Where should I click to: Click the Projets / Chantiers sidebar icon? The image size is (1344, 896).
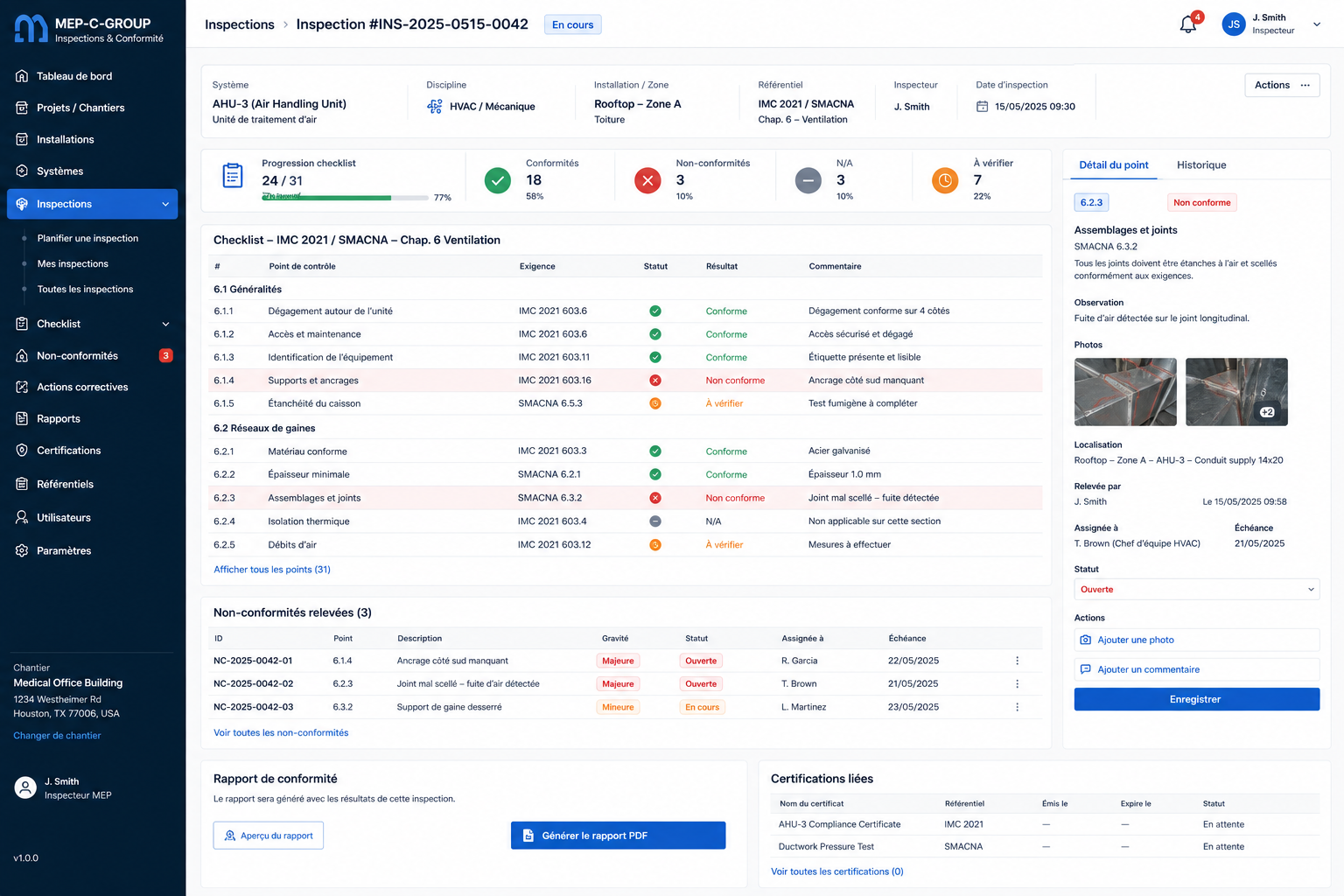coord(22,108)
